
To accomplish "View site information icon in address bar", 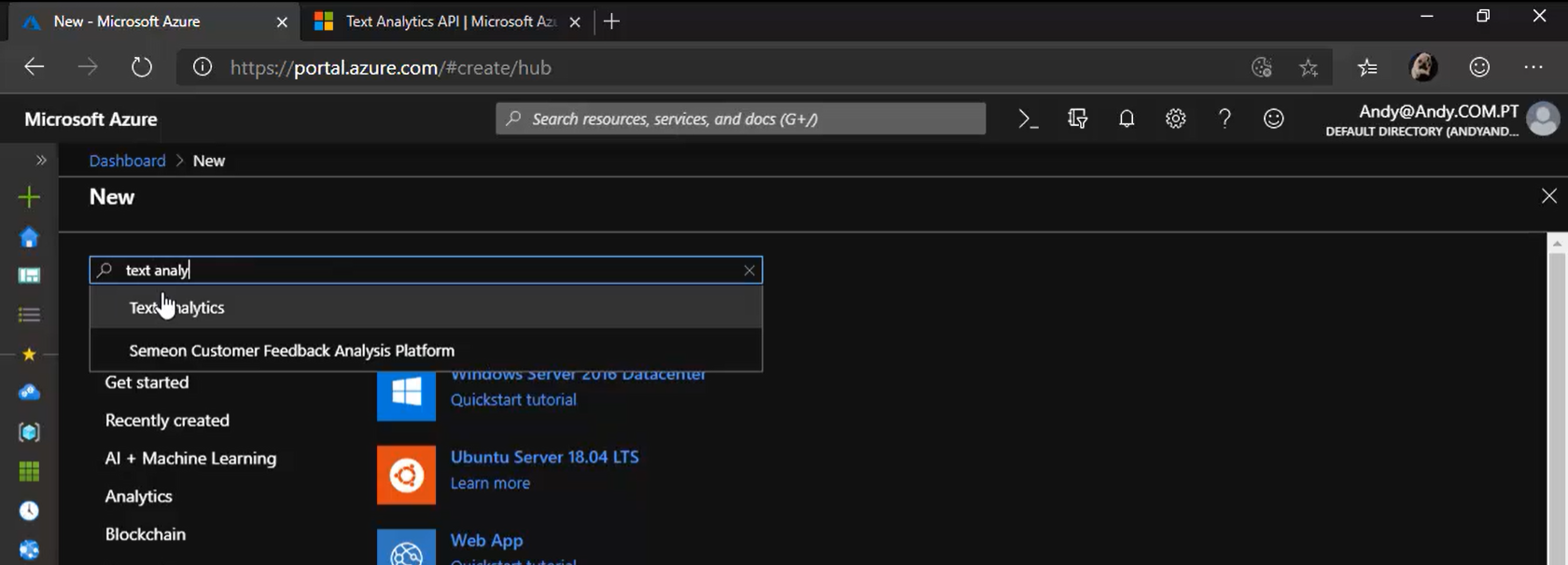I will [x=203, y=67].
